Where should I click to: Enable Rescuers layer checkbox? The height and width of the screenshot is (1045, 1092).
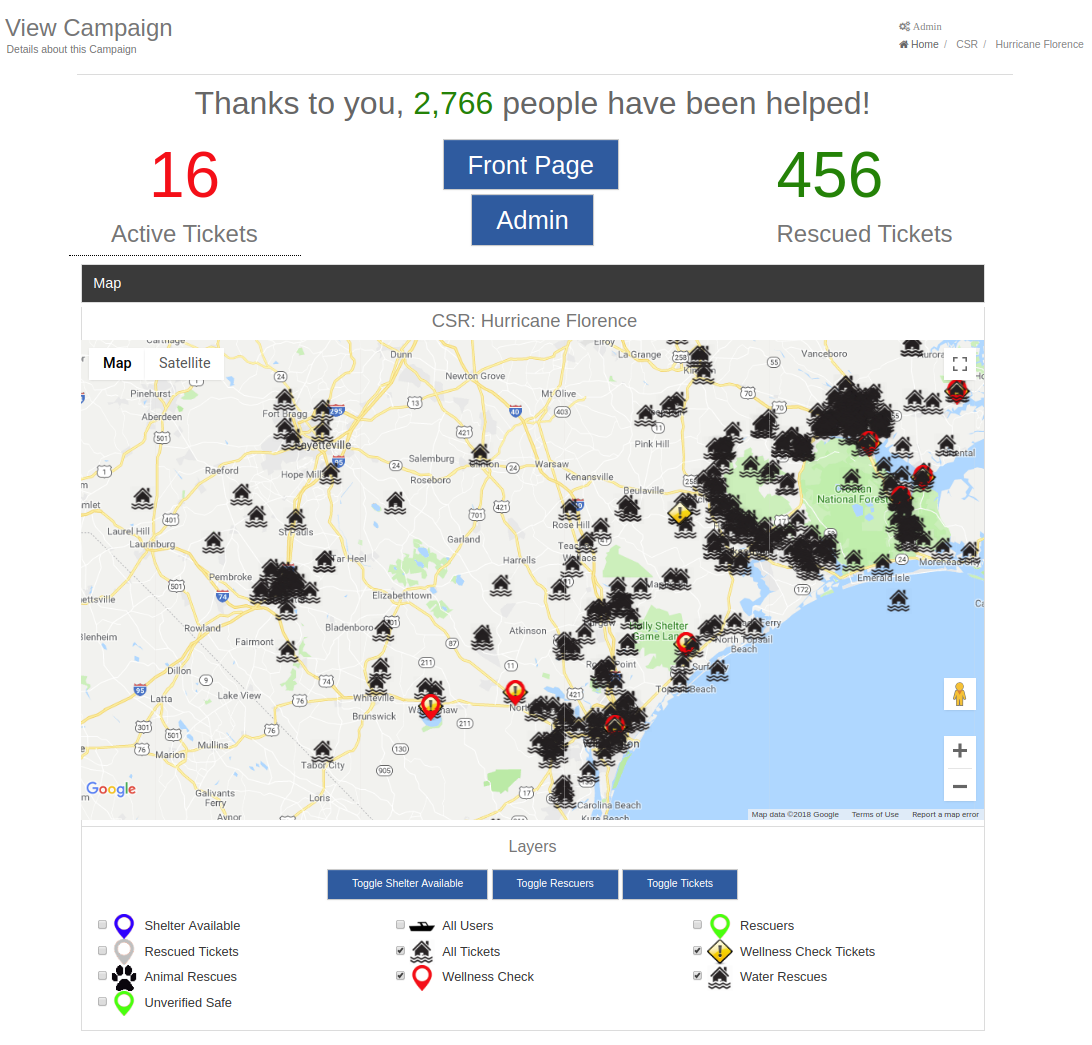[x=697, y=925]
